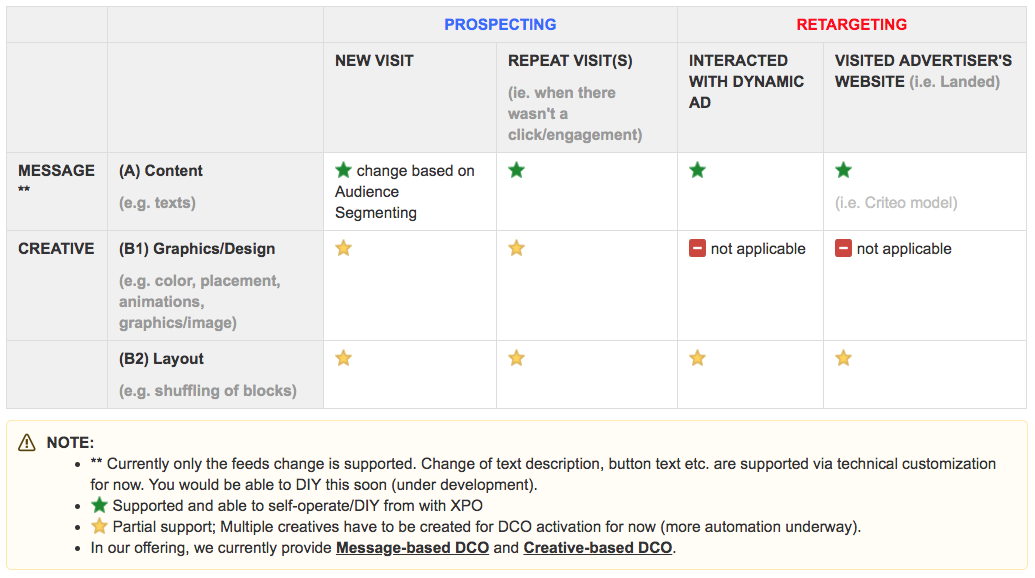Click yellow star in the note legend
Image resolution: width=1035 pixels, height=578 pixels.
tap(99, 526)
